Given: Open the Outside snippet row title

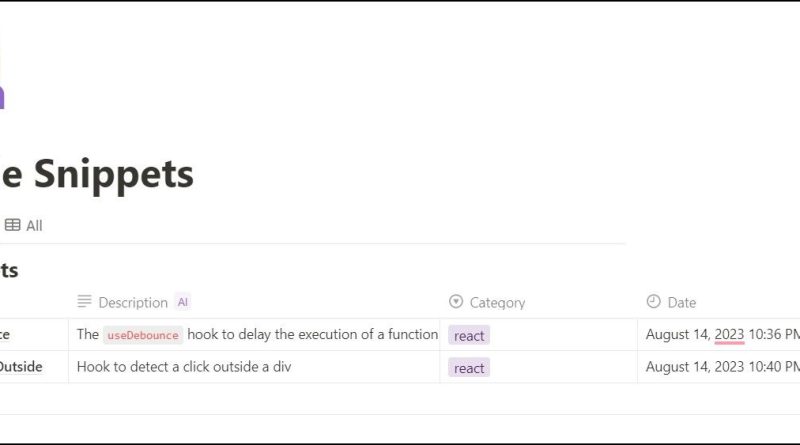Looking at the screenshot, I should 21,366.
